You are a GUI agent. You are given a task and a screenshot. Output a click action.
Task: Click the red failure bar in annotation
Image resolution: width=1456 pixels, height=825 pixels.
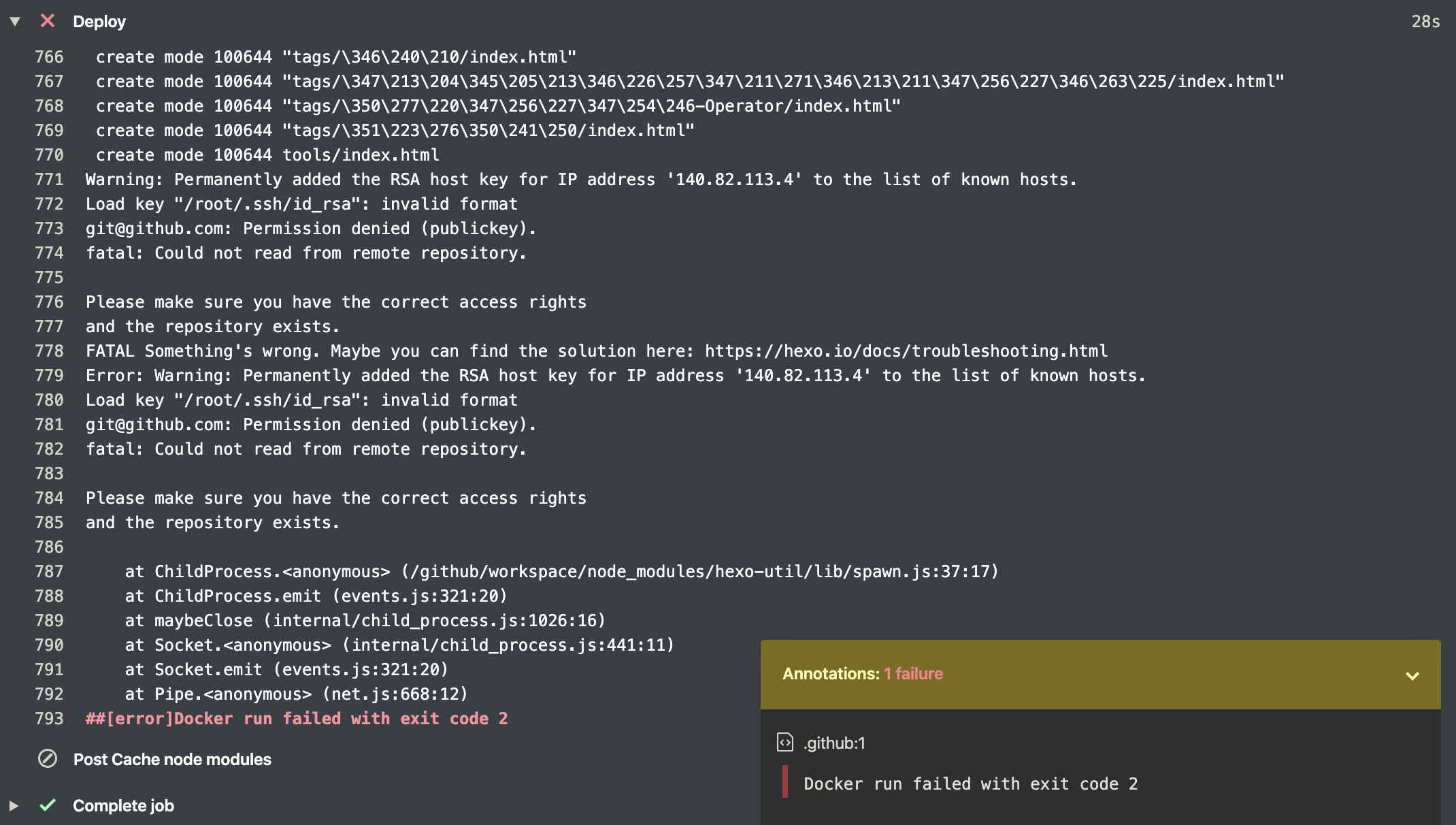click(785, 782)
